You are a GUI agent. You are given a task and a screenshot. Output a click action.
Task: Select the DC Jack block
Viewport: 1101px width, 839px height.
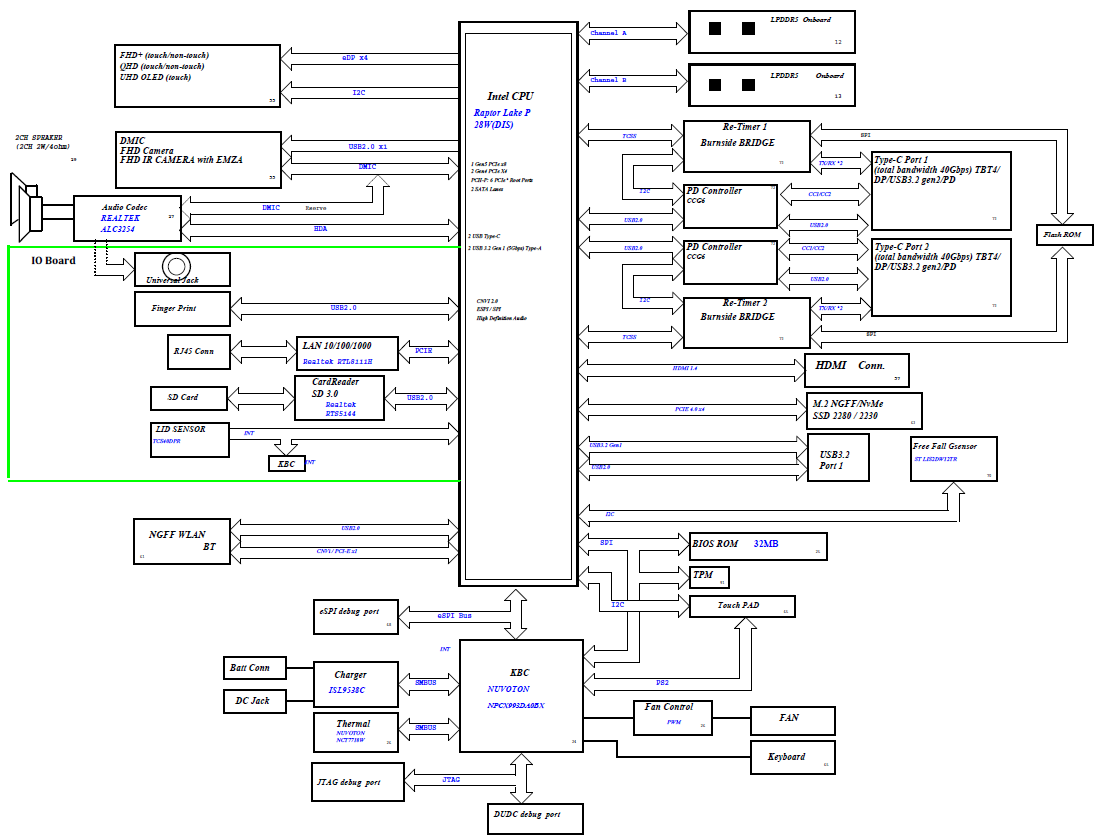(x=254, y=700)
